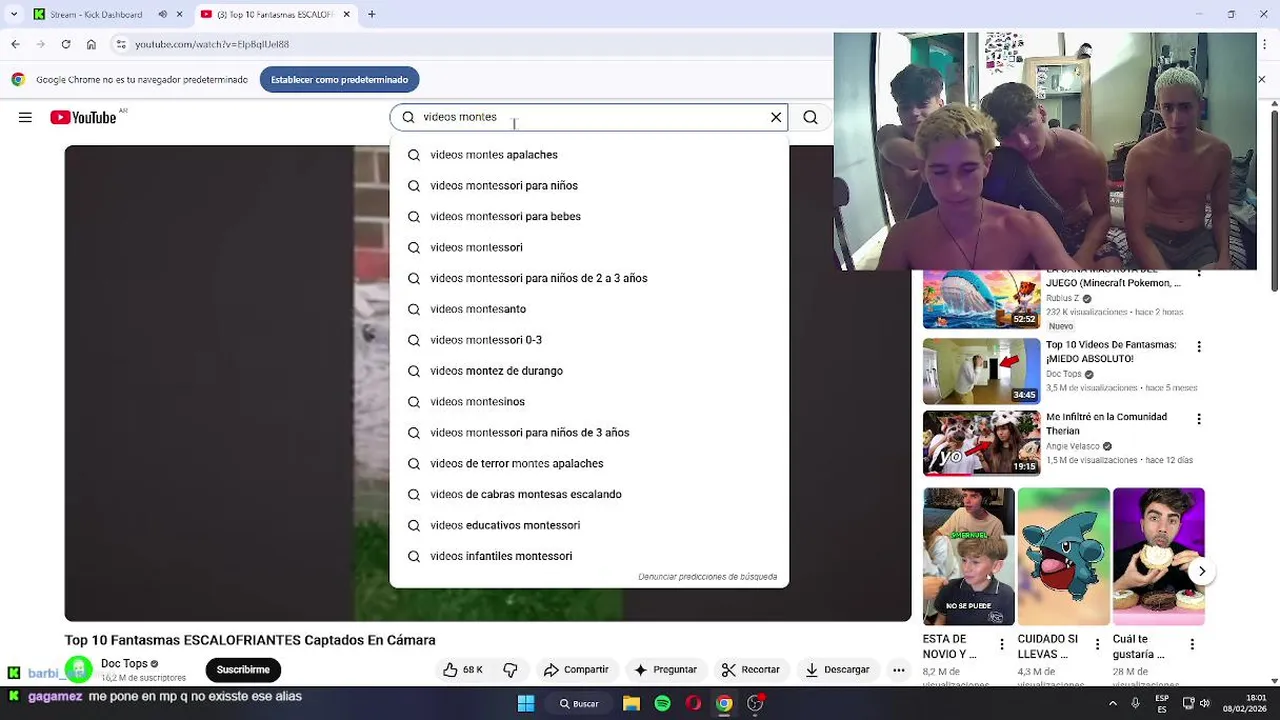Open Spotify from the taskbar
The height and width of the screenshot is (720, 1280).
click(662, 703)
